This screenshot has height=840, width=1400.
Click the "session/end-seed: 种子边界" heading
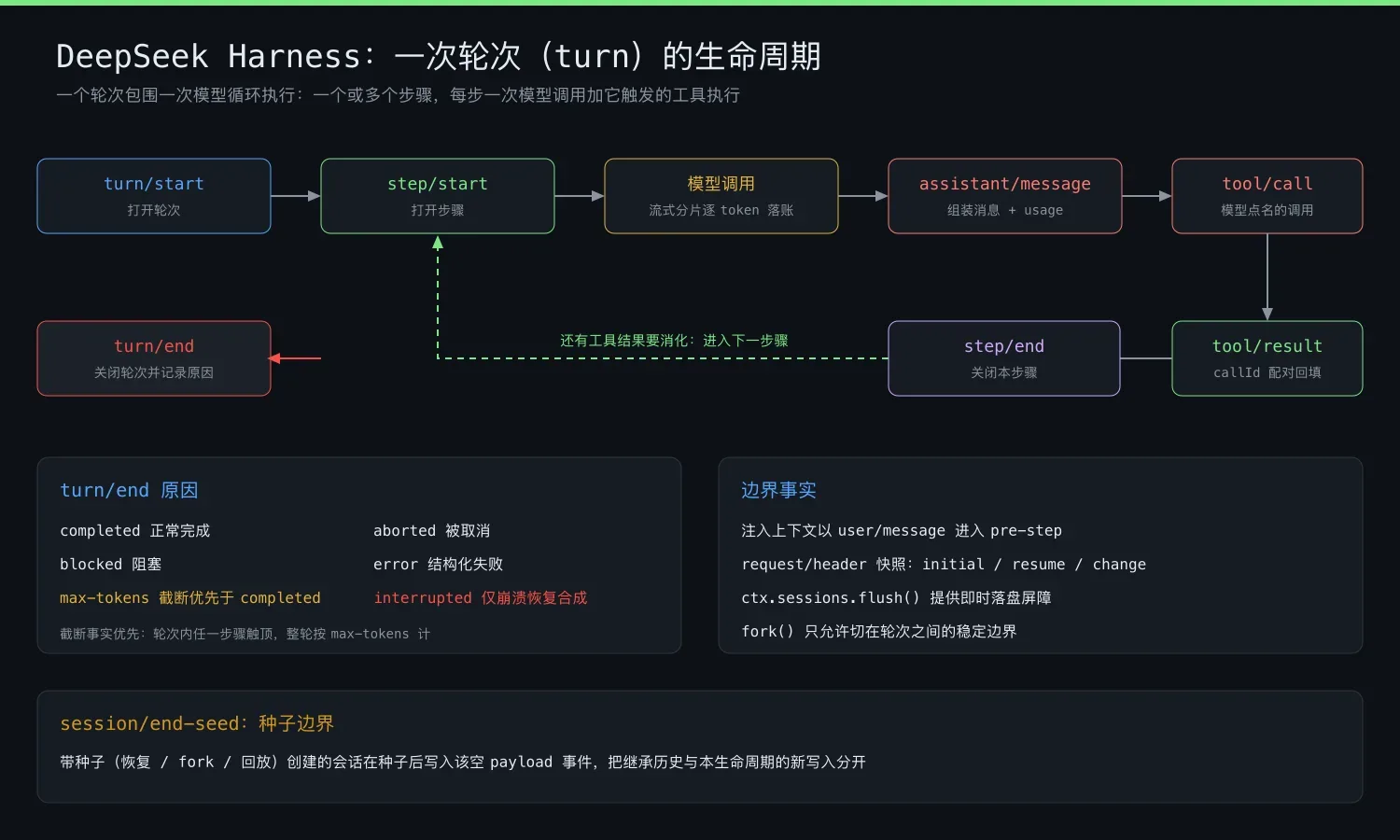pyautogui.click(x=197, y=723)
